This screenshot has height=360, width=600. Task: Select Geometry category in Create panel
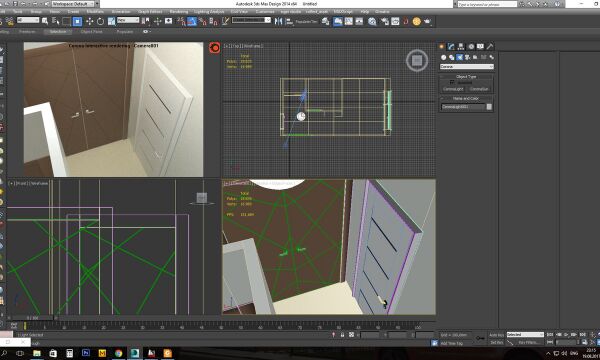(x=443, y=57)
